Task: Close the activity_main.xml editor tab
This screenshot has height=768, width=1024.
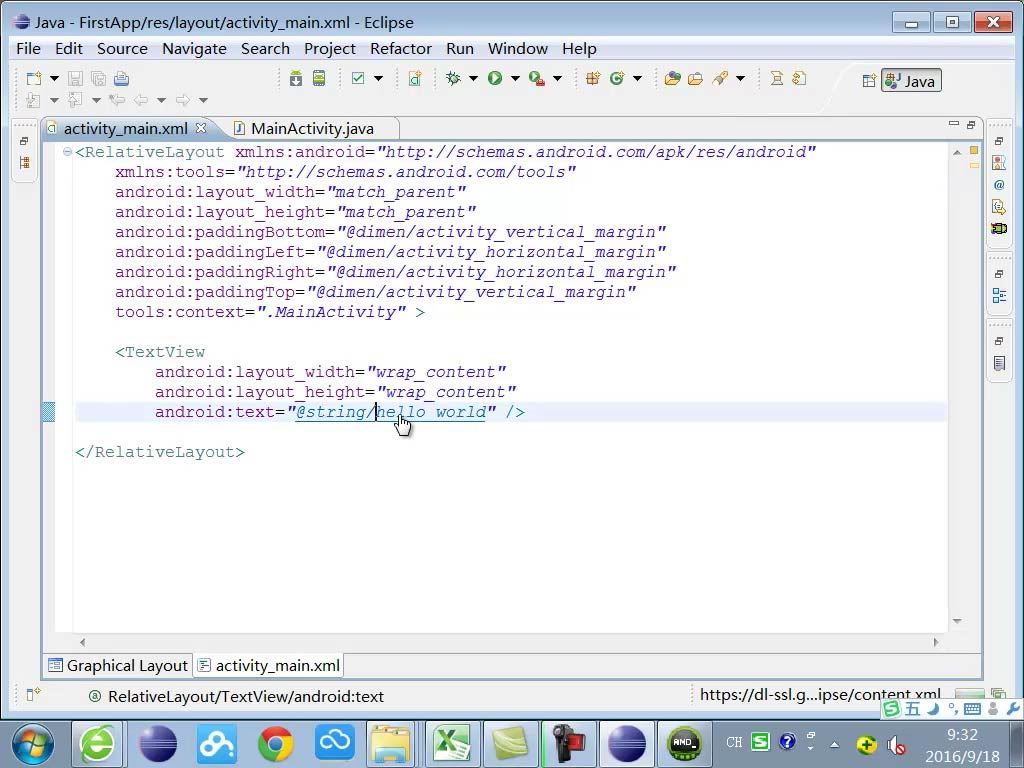Action: coord(201,128)
